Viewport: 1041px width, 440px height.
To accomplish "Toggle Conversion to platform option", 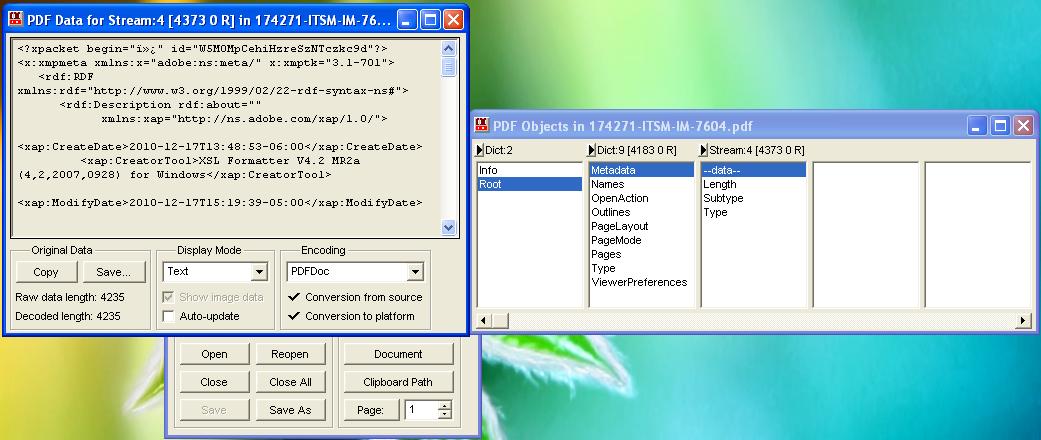I will pos(351,316).
